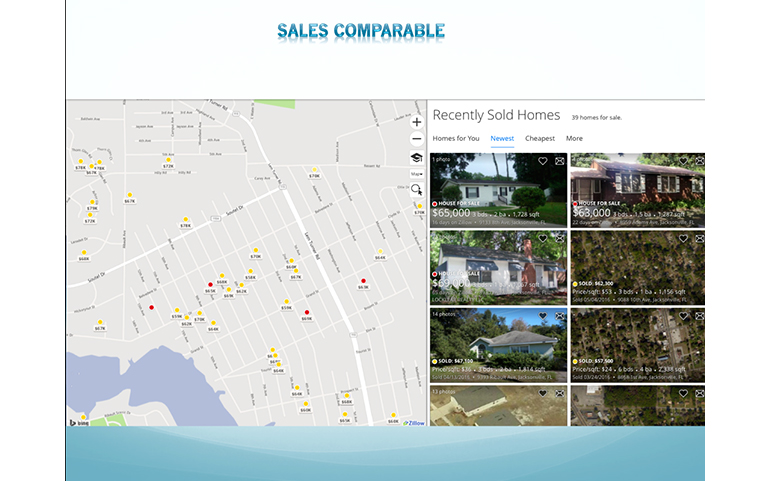Zoom out on the map

tap(417, 140)
